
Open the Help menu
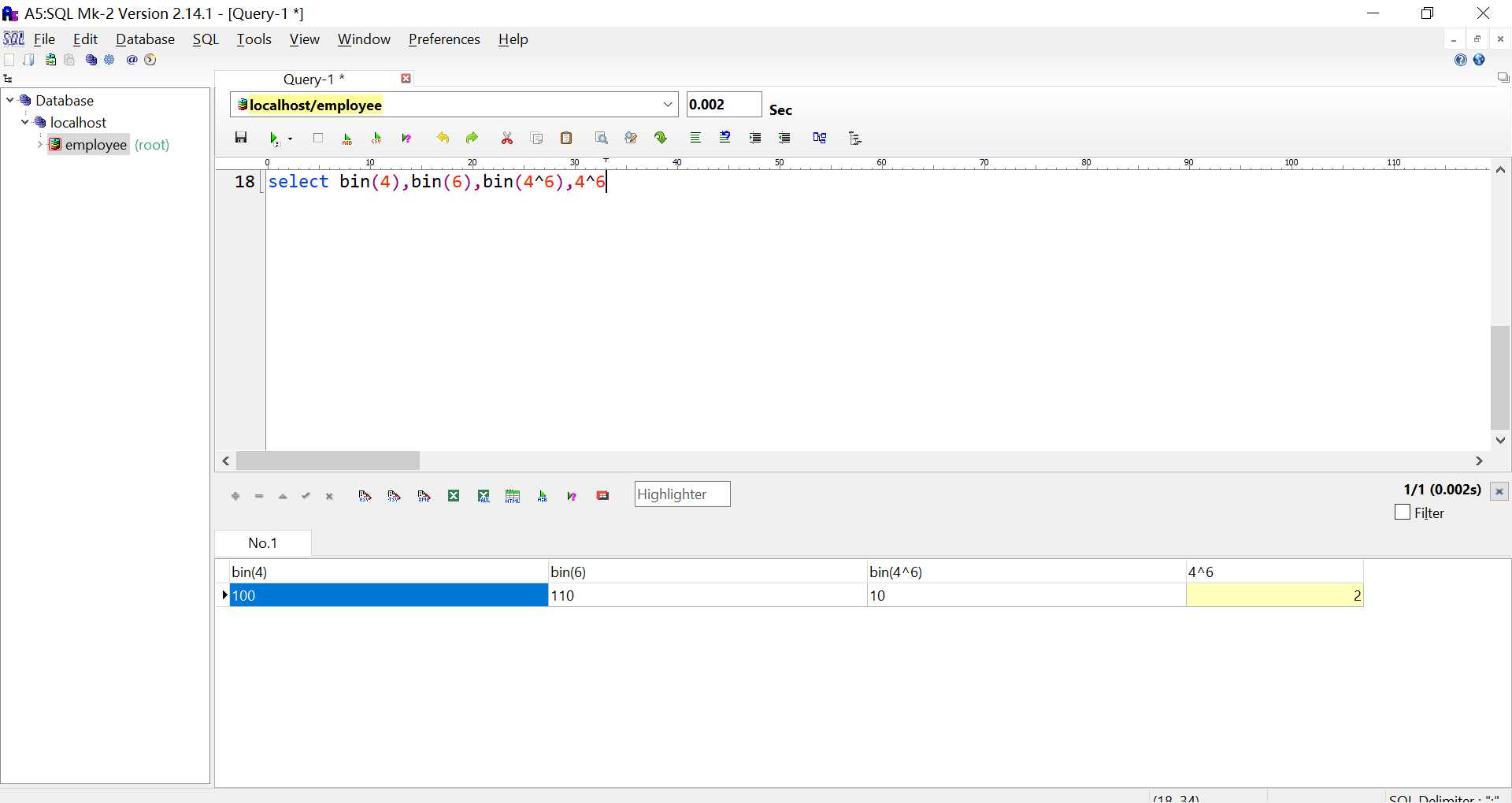tap(513, 39)
